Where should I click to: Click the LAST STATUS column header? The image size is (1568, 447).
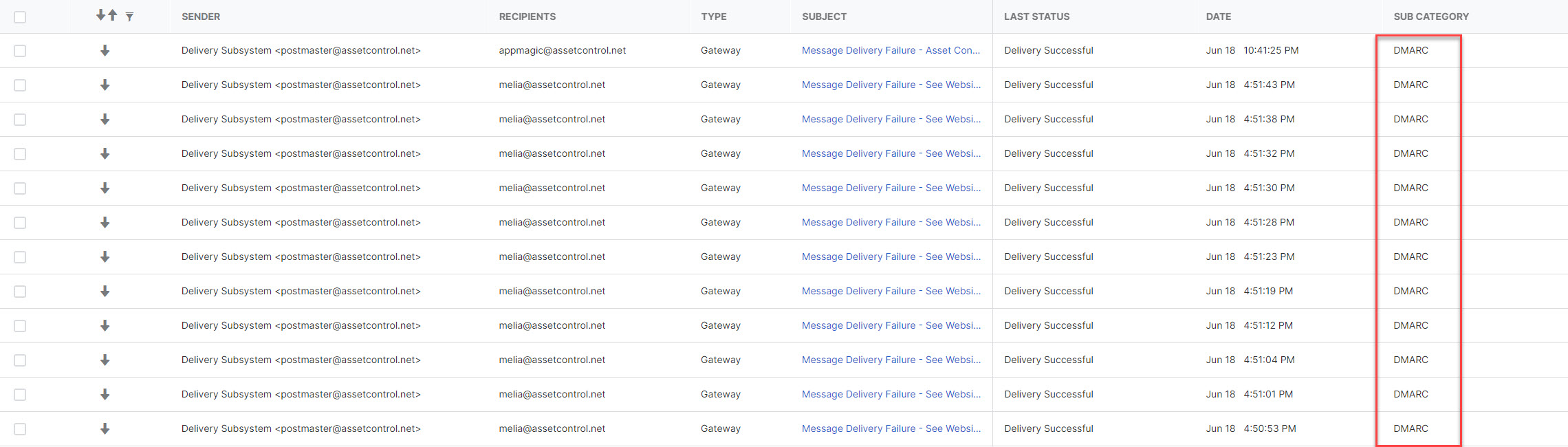1036,17
